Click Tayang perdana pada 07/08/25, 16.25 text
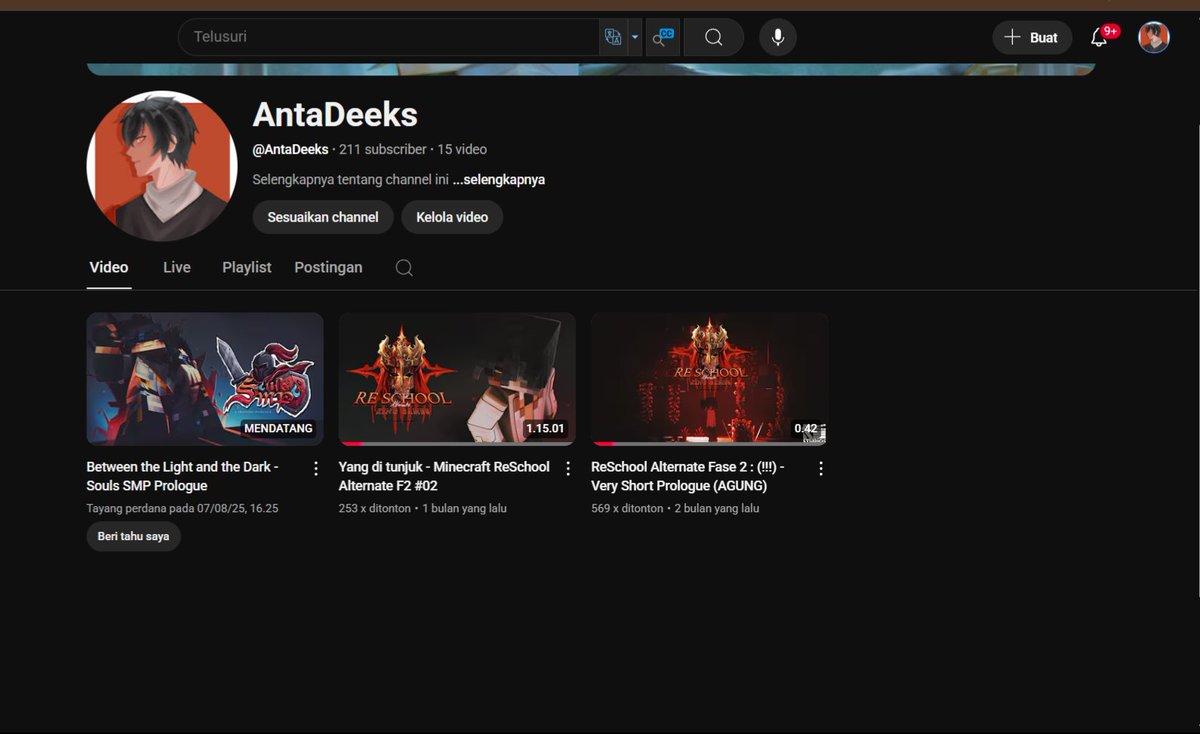The width and height of the screenshot is (1200, 734). [x=182, y=508]
